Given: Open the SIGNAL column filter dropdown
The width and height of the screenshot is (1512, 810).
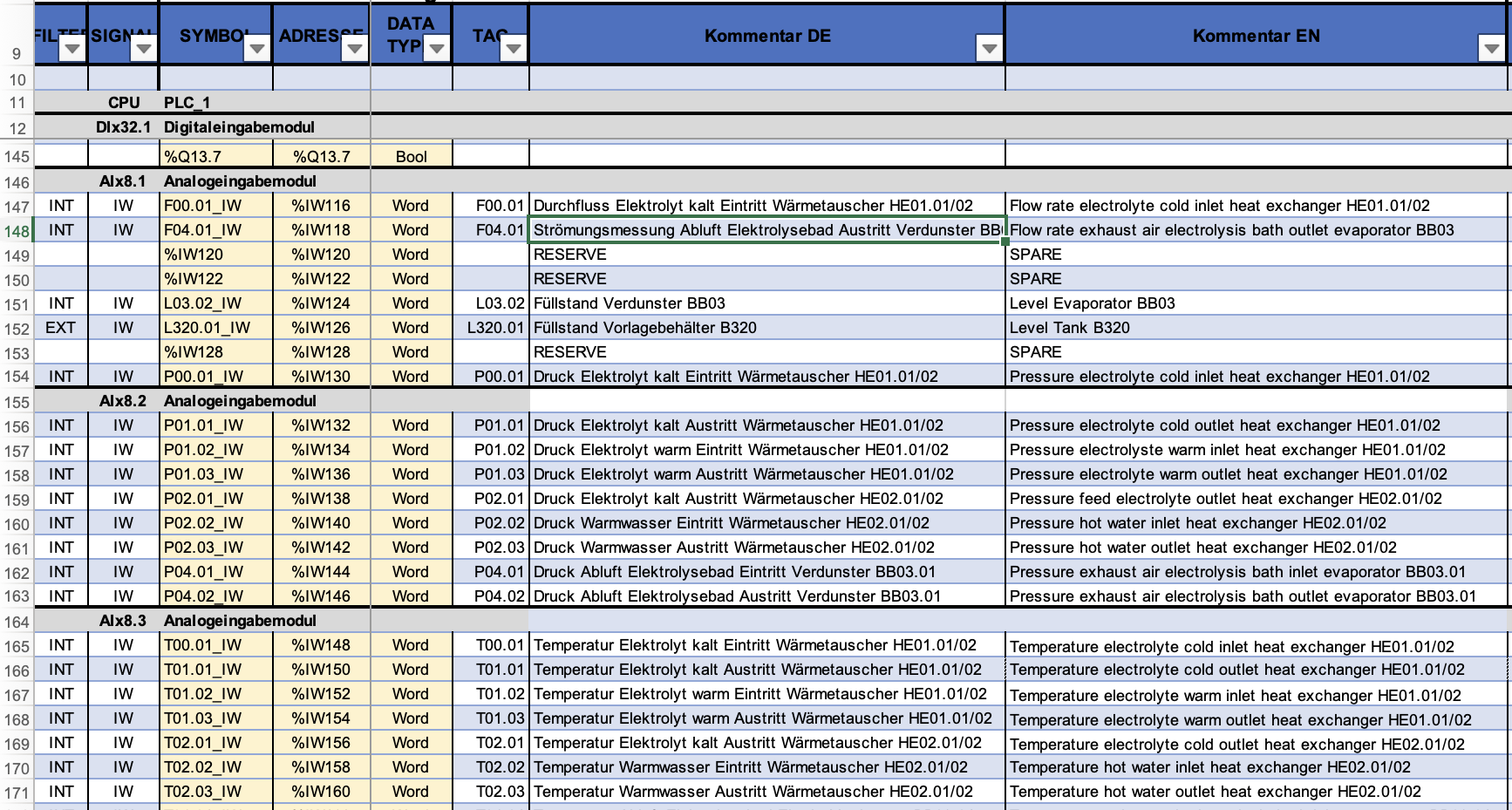Looking at the screenshot, I should 143,49.
